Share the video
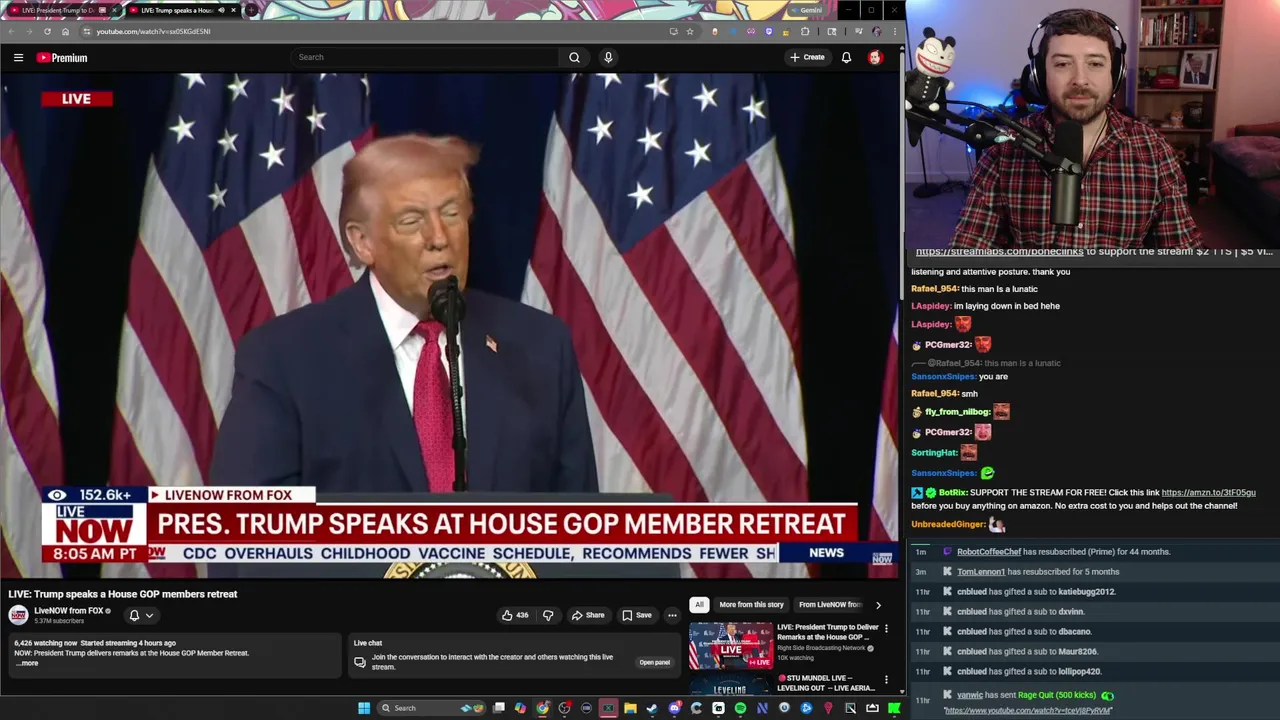The width and height of the screenshot is (1280, 720). click(x=588, y=615)
